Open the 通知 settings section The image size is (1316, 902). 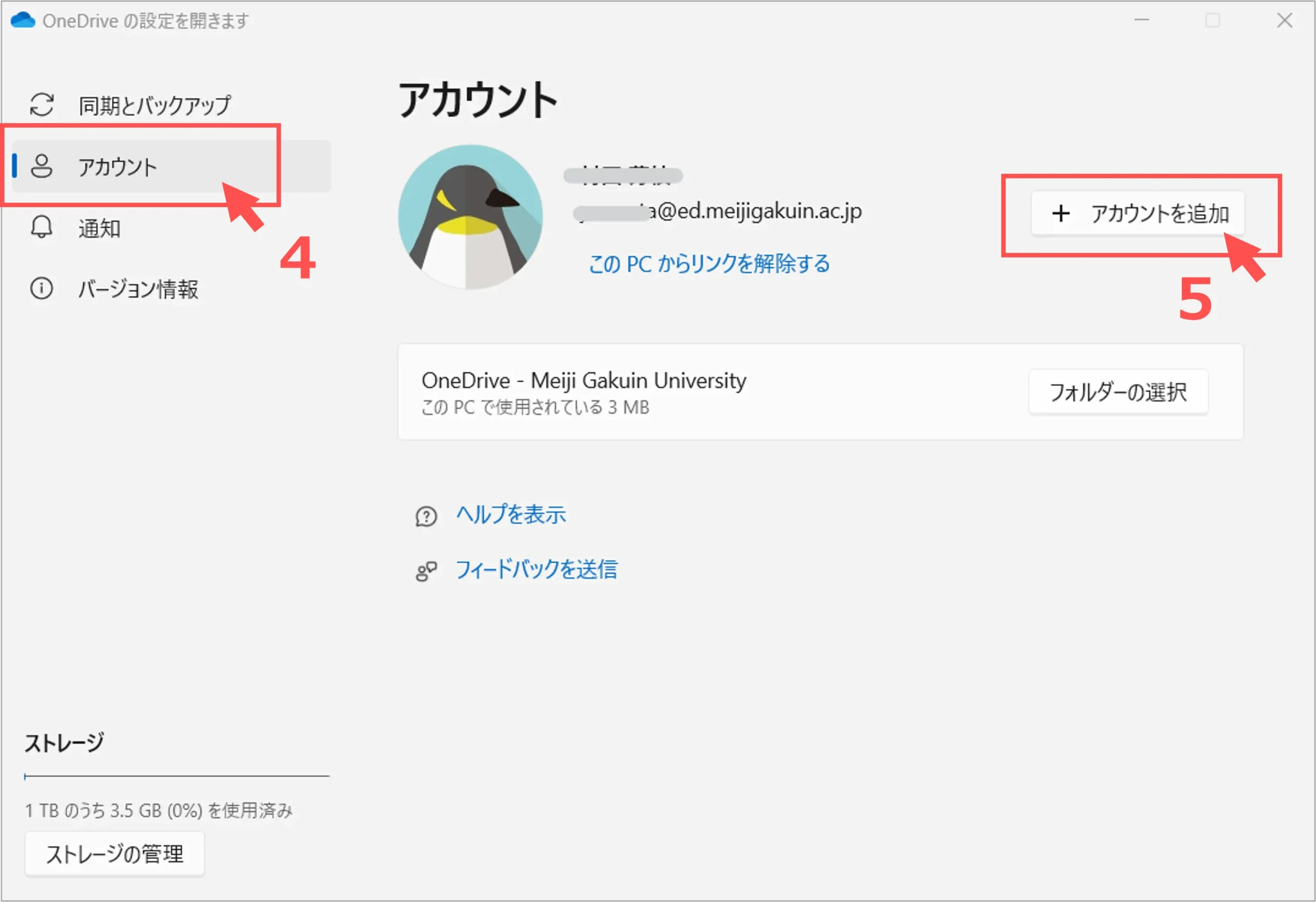[x=171, y=228]
